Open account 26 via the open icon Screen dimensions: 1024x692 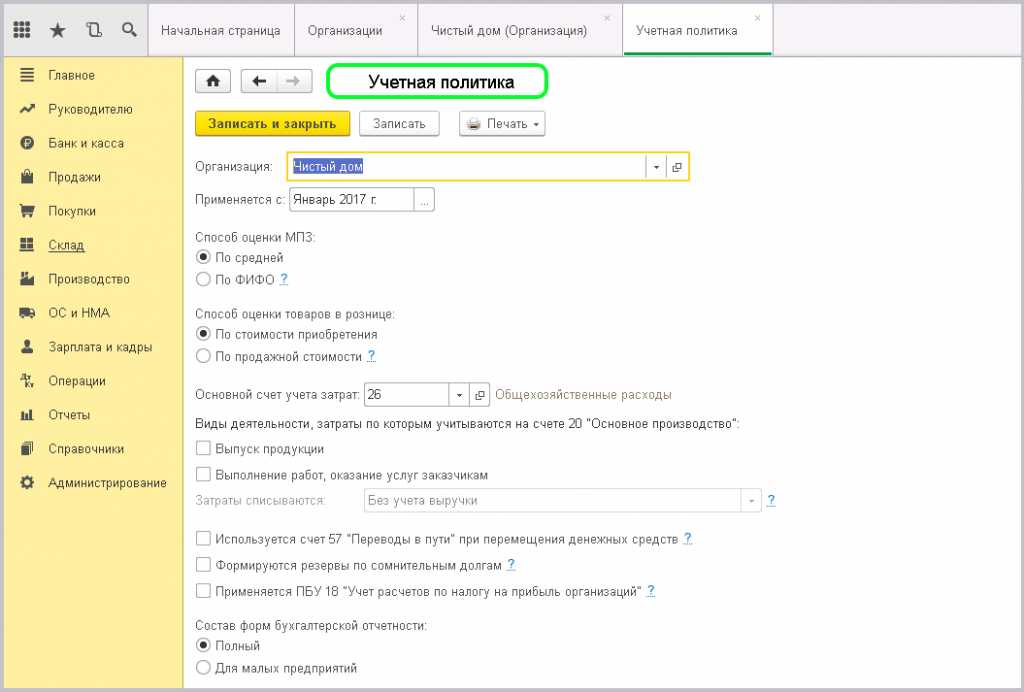pyautogui.click(x=479, y=395)
